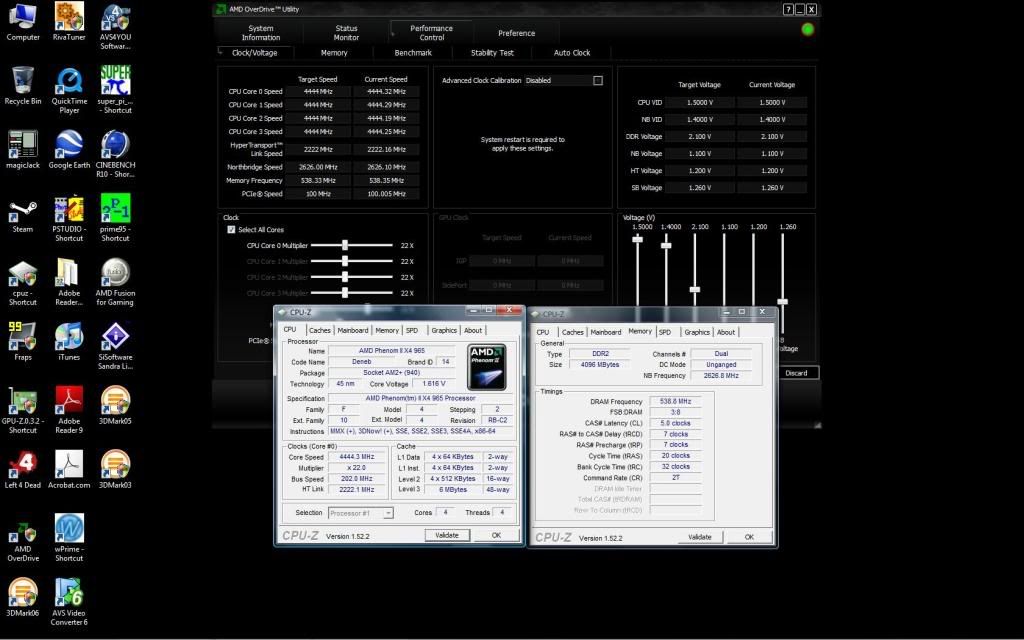Screen dimensions: 1024x640
Task: Click the green status indicator in AMD OverDrive
Action: (x=808, y=29)
